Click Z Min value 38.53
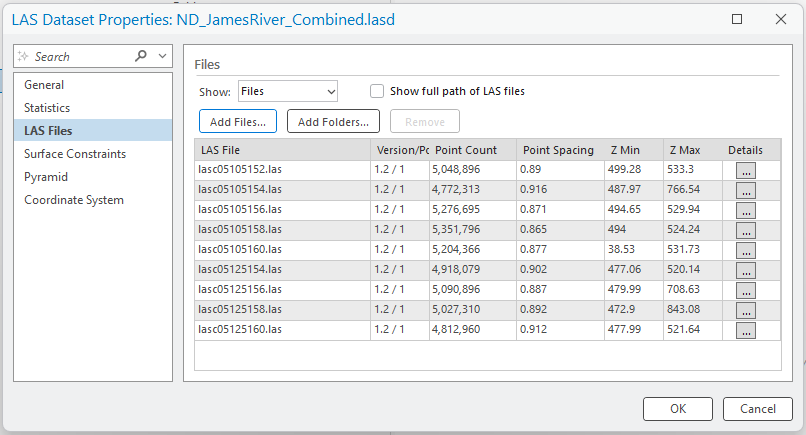This screenshot has width=806, height=435. tap(621, 249)
